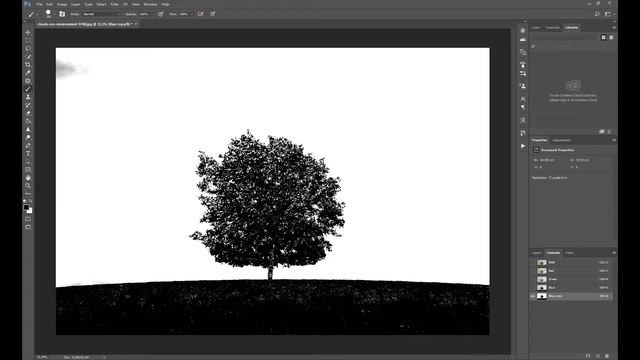
Task: Show the Blue channel visibility
Action: point(533,288)
